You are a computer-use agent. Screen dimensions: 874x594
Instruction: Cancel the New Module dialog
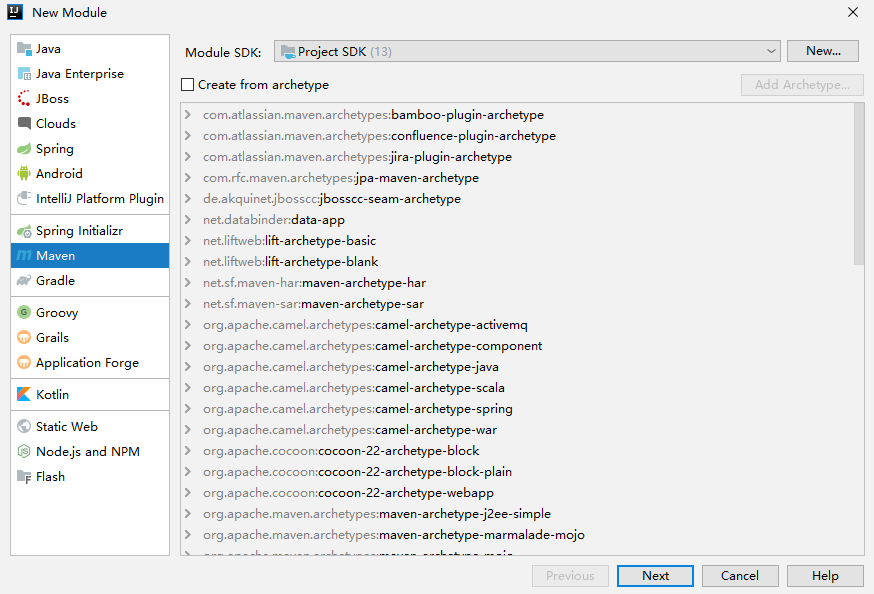(x=740, y=576)
